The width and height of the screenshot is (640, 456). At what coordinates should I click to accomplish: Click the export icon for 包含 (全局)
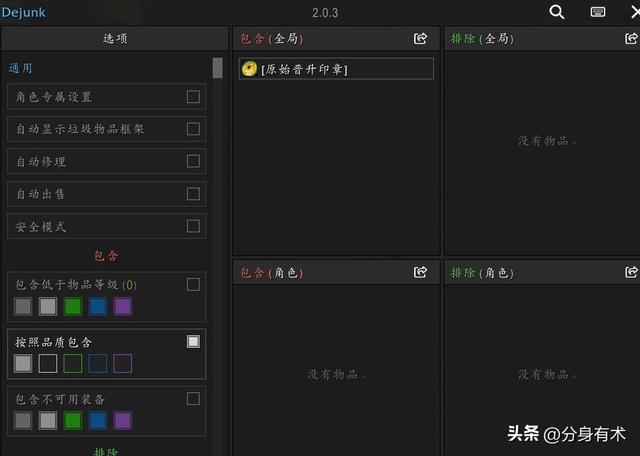[420, 38]
